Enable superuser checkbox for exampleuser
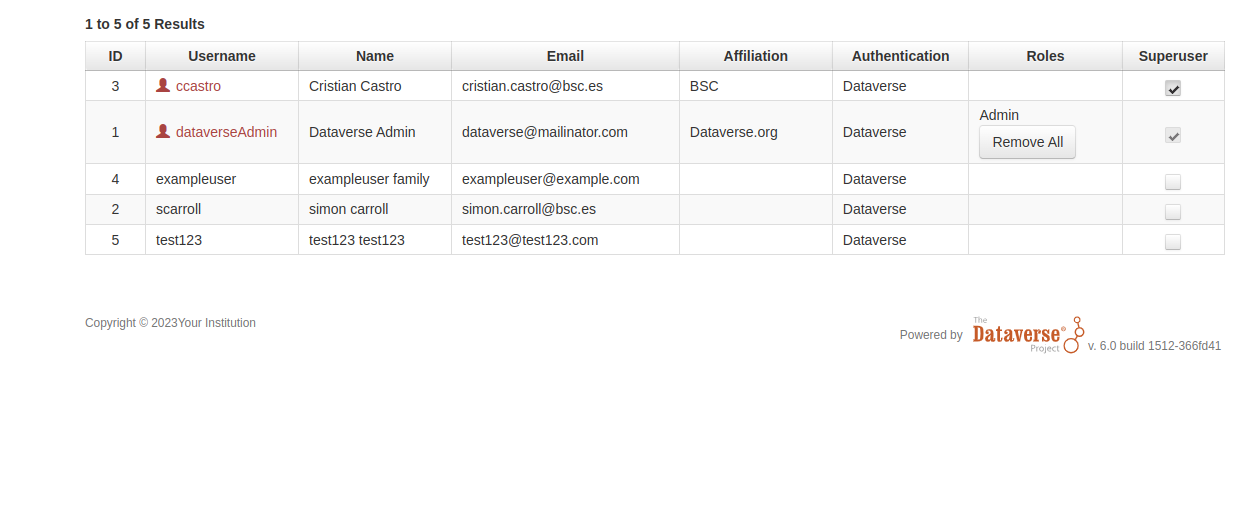This screenshot has height=531, width=1234. 1173,182
